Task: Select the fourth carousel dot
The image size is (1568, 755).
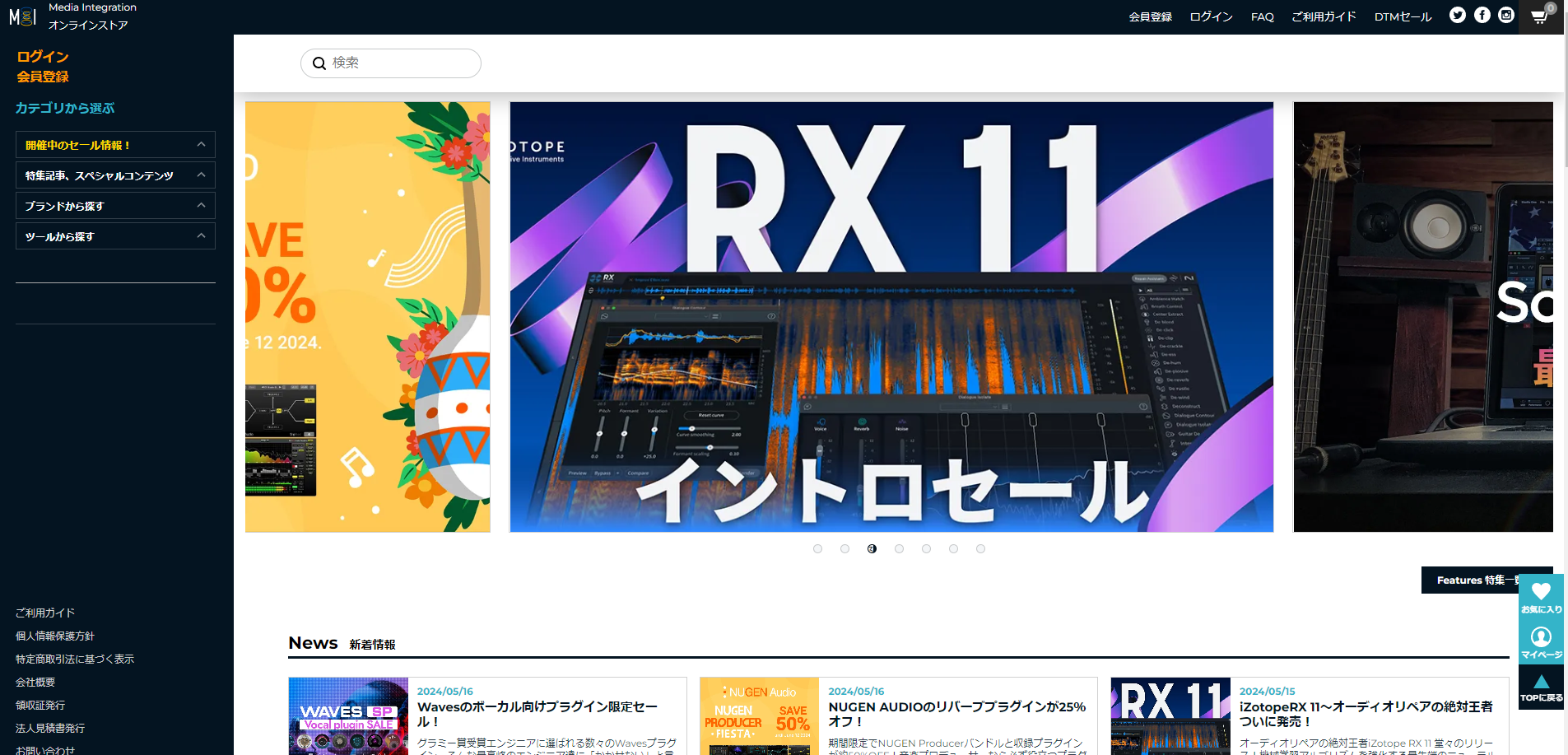Action: point(899,548)
